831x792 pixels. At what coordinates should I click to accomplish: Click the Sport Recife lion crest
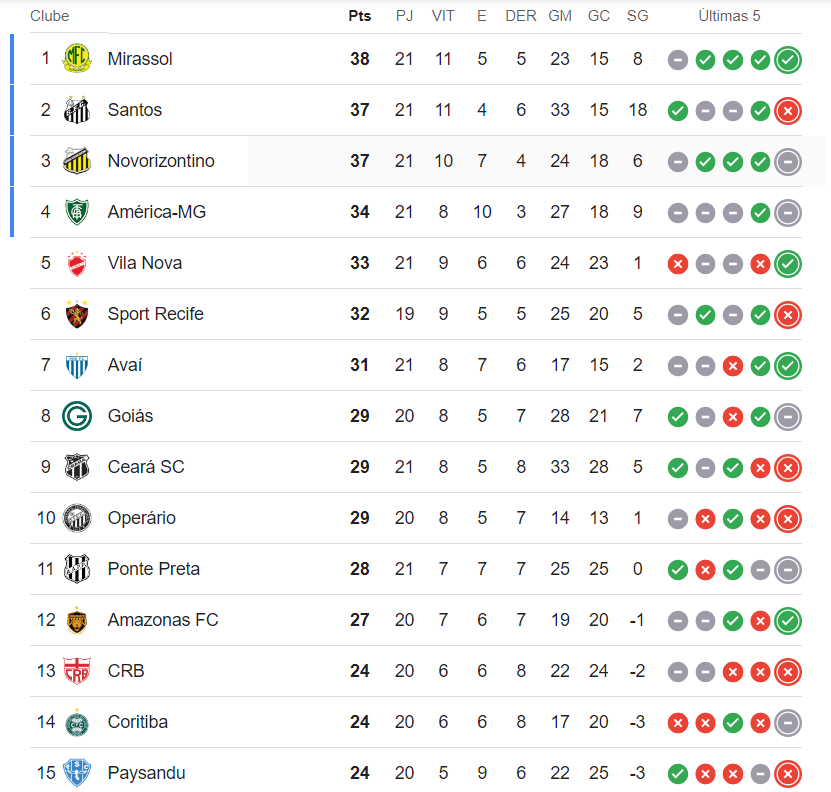77,314
